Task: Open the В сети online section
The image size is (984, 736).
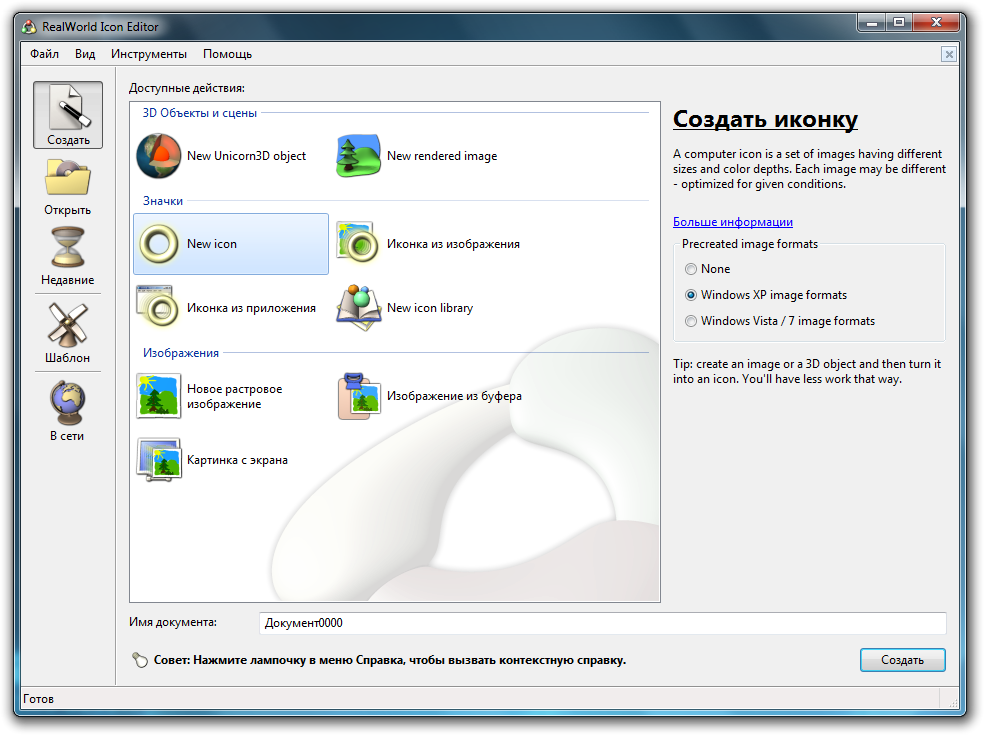Action: click(68, 412)
